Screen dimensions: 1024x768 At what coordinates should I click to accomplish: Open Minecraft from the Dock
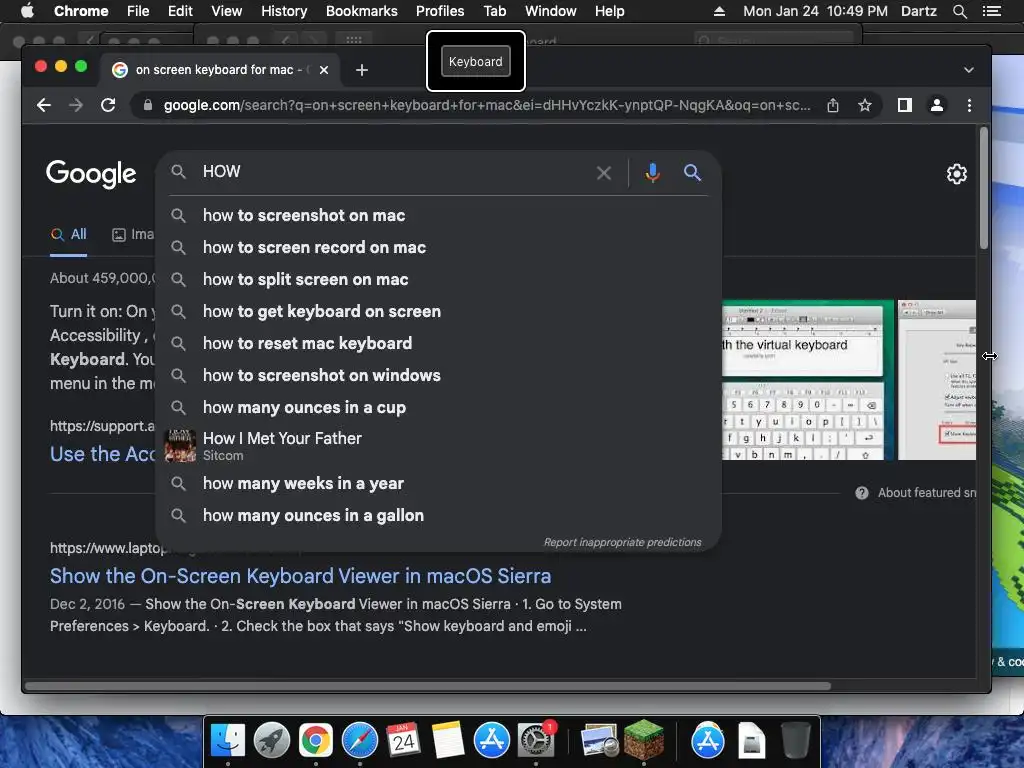(x=644, y=741)
